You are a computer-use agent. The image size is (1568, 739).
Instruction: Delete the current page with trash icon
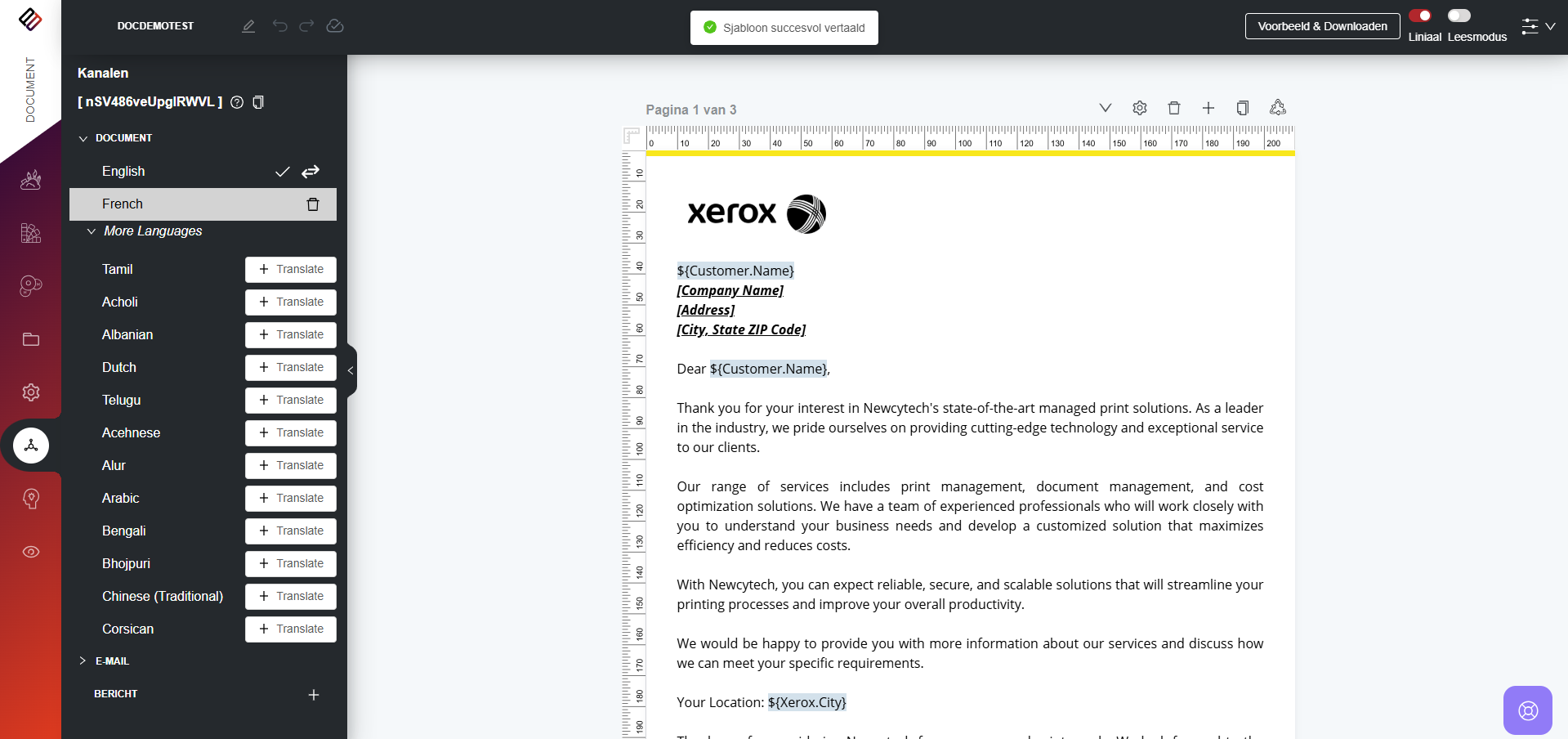[1174, 108]
